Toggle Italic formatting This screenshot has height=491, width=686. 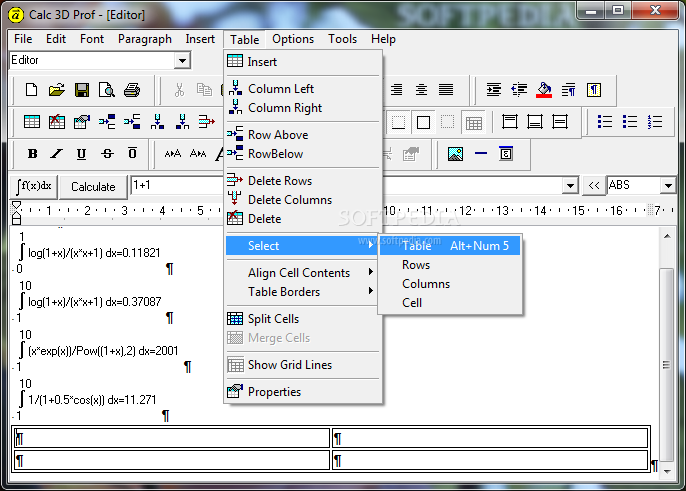coord(57,154)
